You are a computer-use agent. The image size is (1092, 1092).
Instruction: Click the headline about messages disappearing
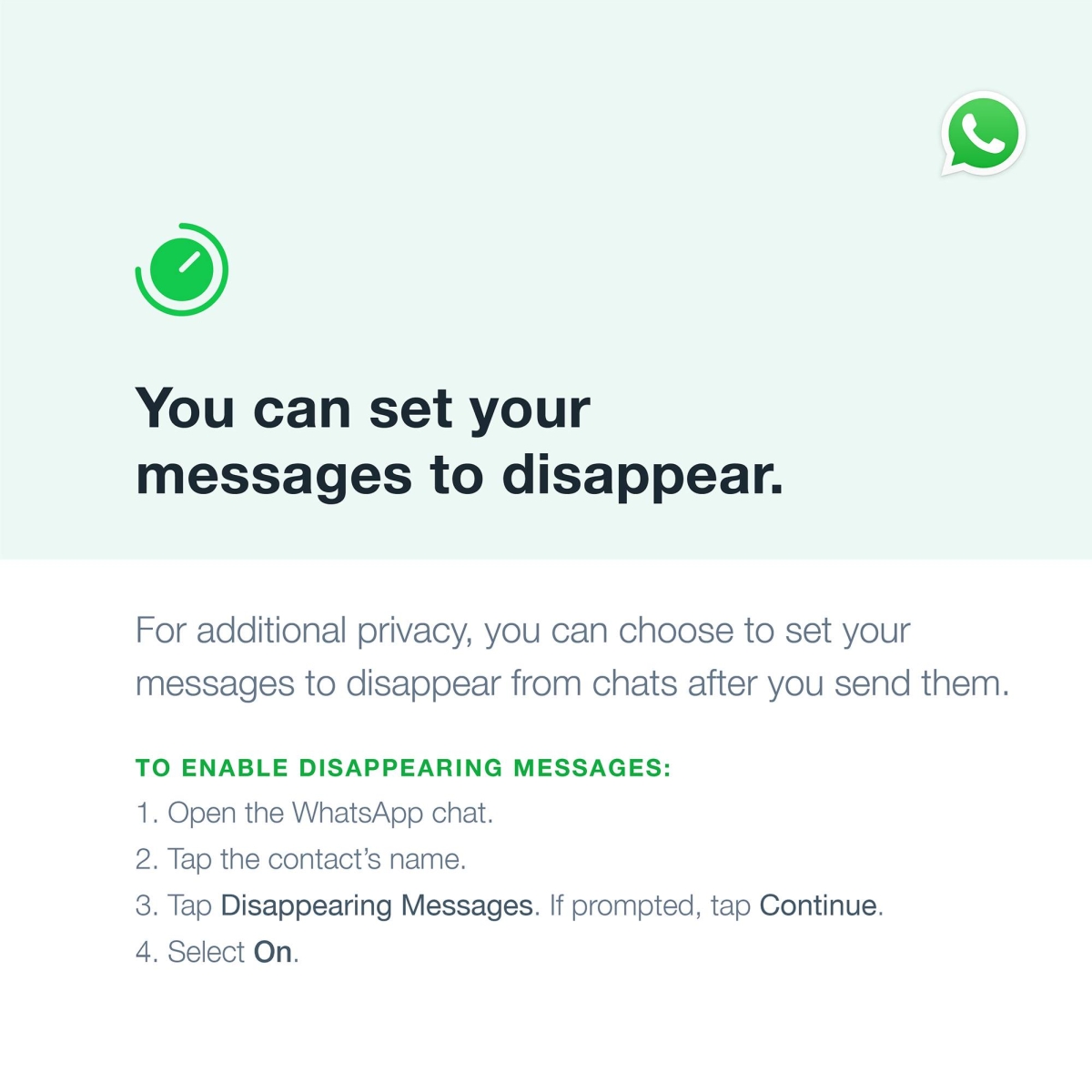click(460, 441)
